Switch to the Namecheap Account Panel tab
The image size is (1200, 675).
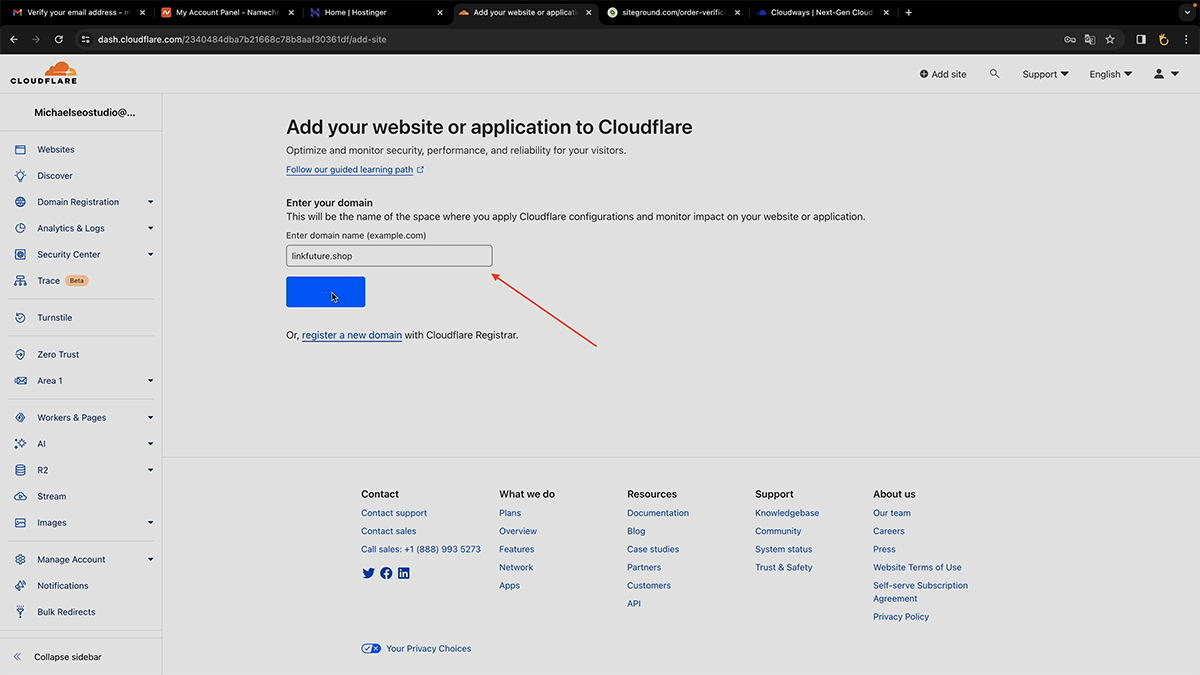226,12
